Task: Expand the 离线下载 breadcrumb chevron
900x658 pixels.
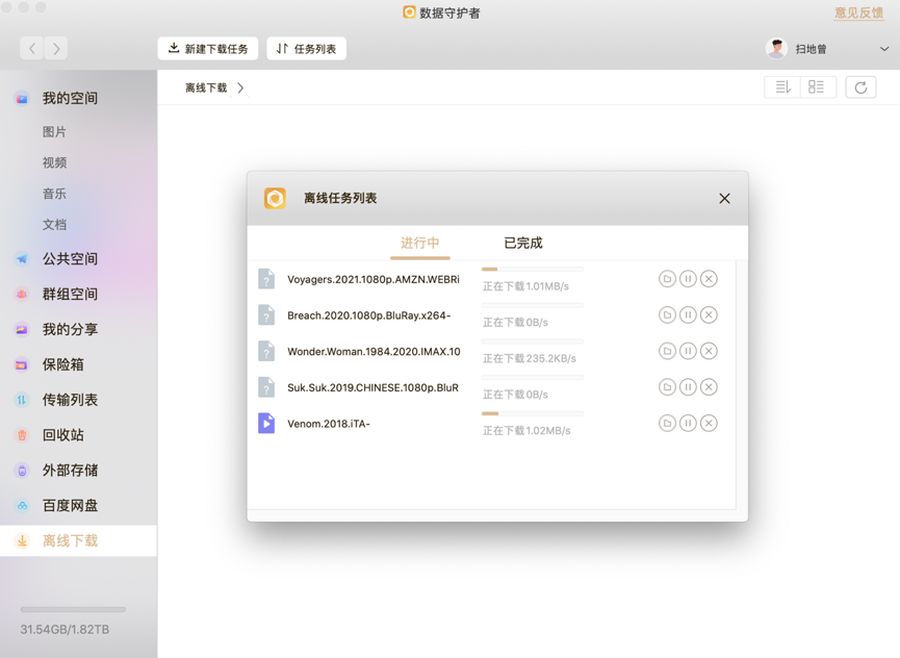Action: pos(241,88)
